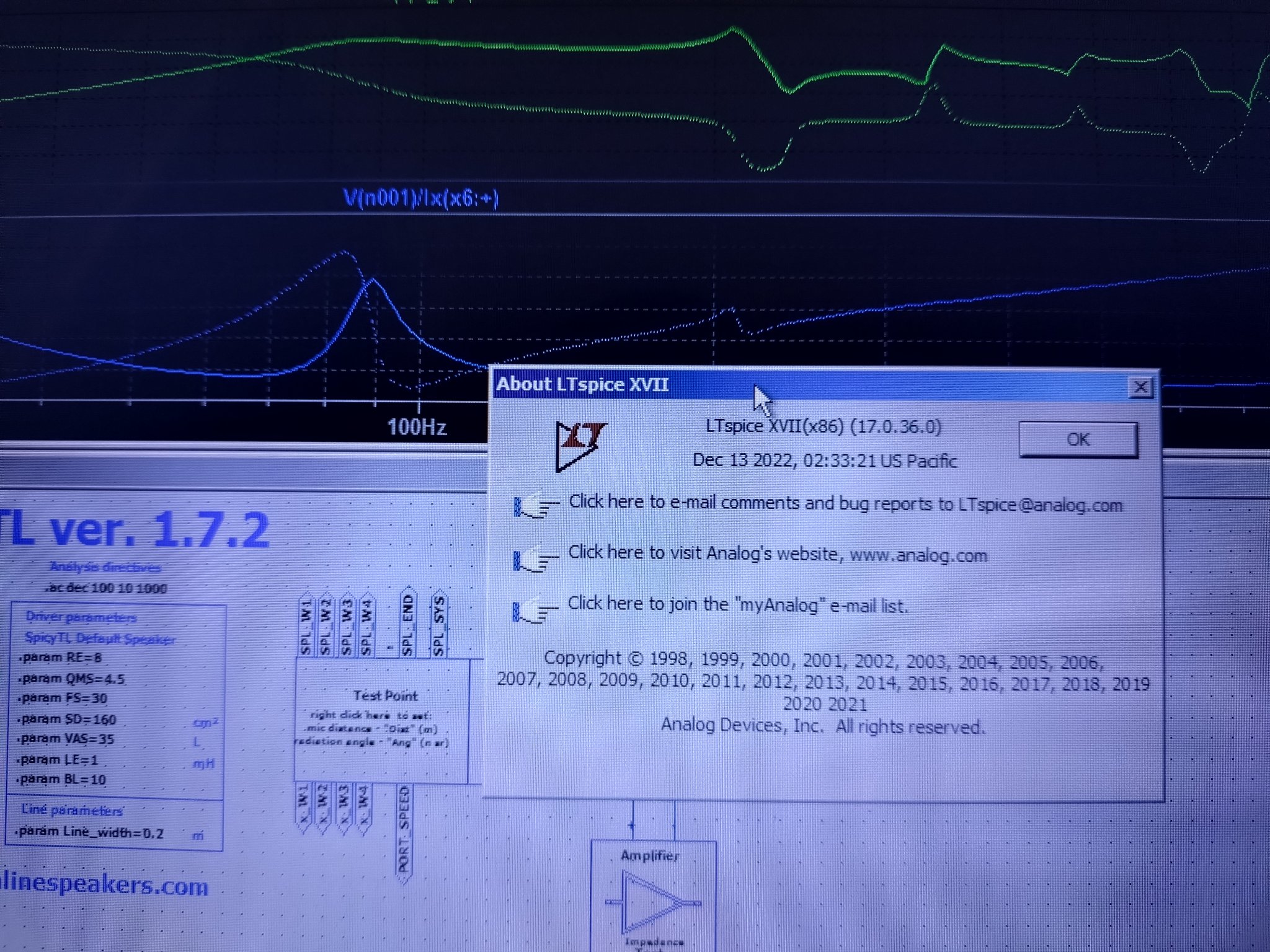Image resolution: width=1270 pixels, height=952 pixels.
Task: Select the .param QMS=4.5 line
Action: pos(72,679)
